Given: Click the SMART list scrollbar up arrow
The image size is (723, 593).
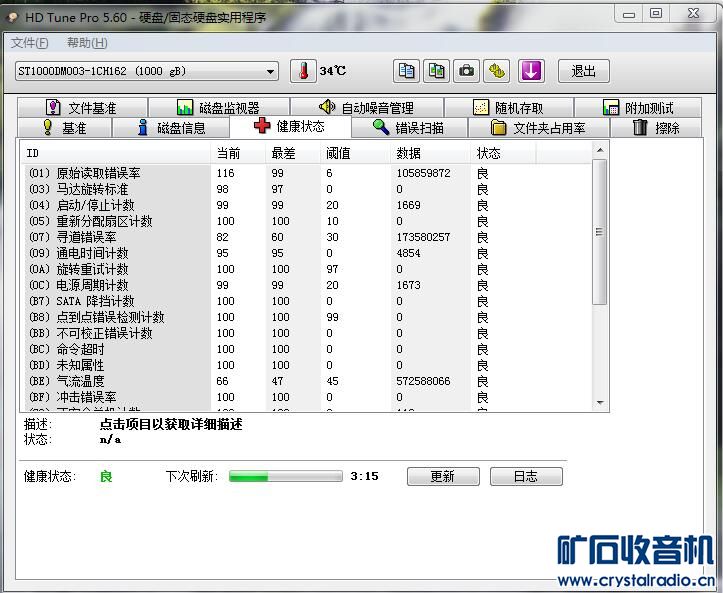Looking at the screenshot, I should 599,150.
